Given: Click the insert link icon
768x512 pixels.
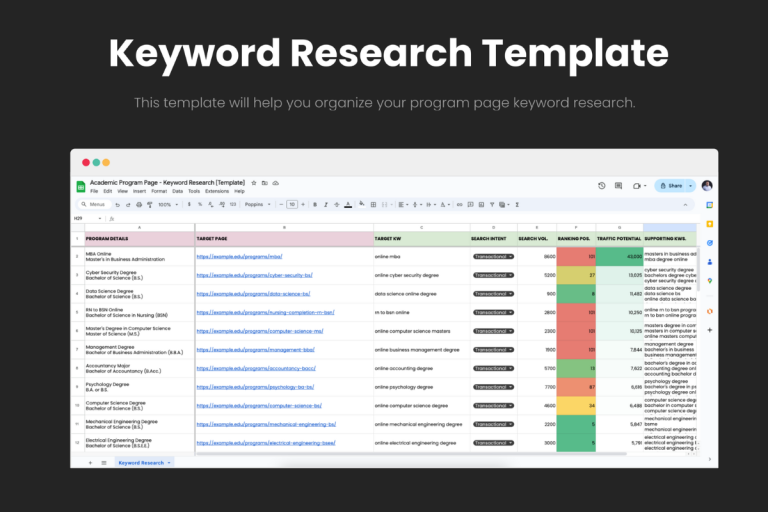Looking at the screenshot, I should [459, 205].
